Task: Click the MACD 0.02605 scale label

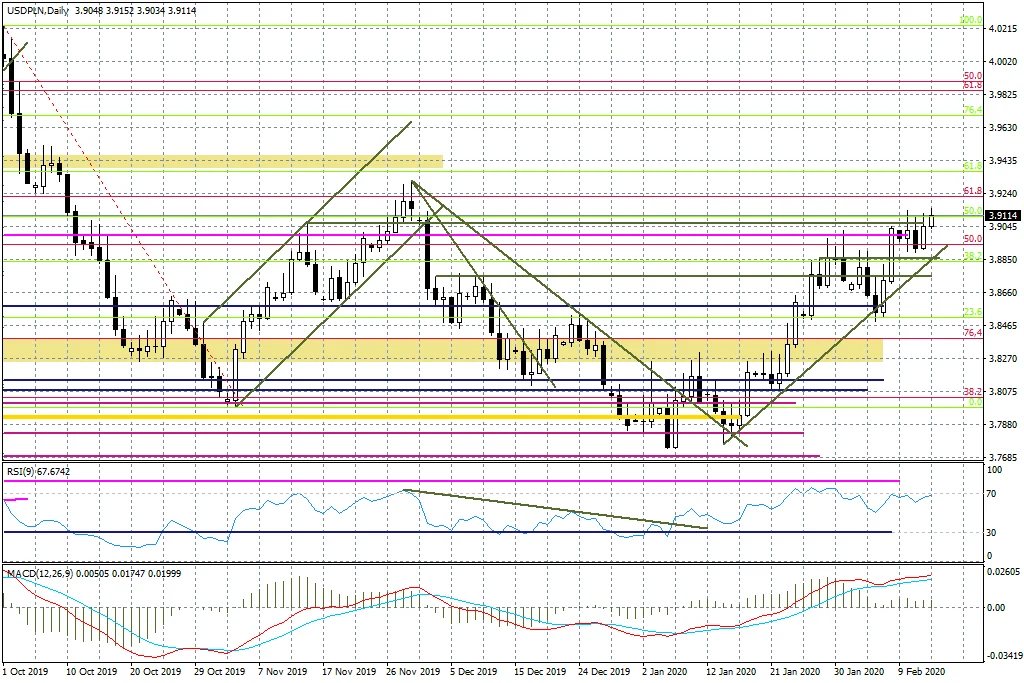Action: coord(1002,571)
